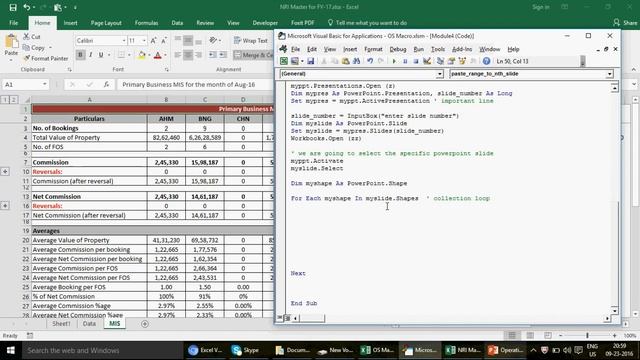Click the Reset stop icon in VBA toolbar

point(416,61)
